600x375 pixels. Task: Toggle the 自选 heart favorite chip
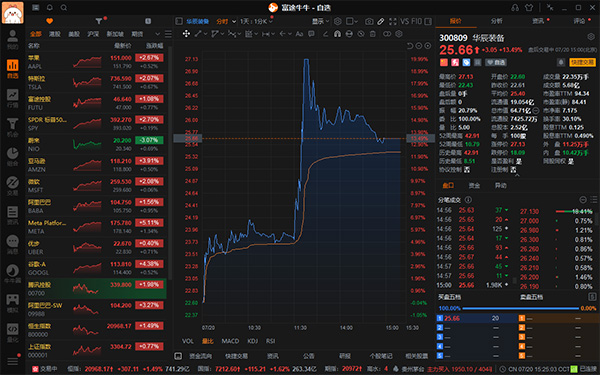point(496,62)
